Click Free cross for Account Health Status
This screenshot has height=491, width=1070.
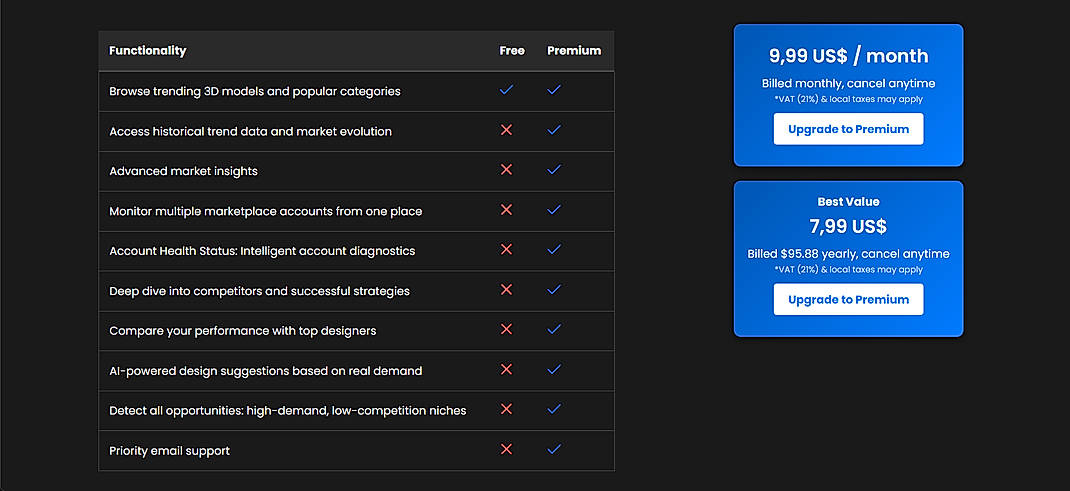coord(506,250)
